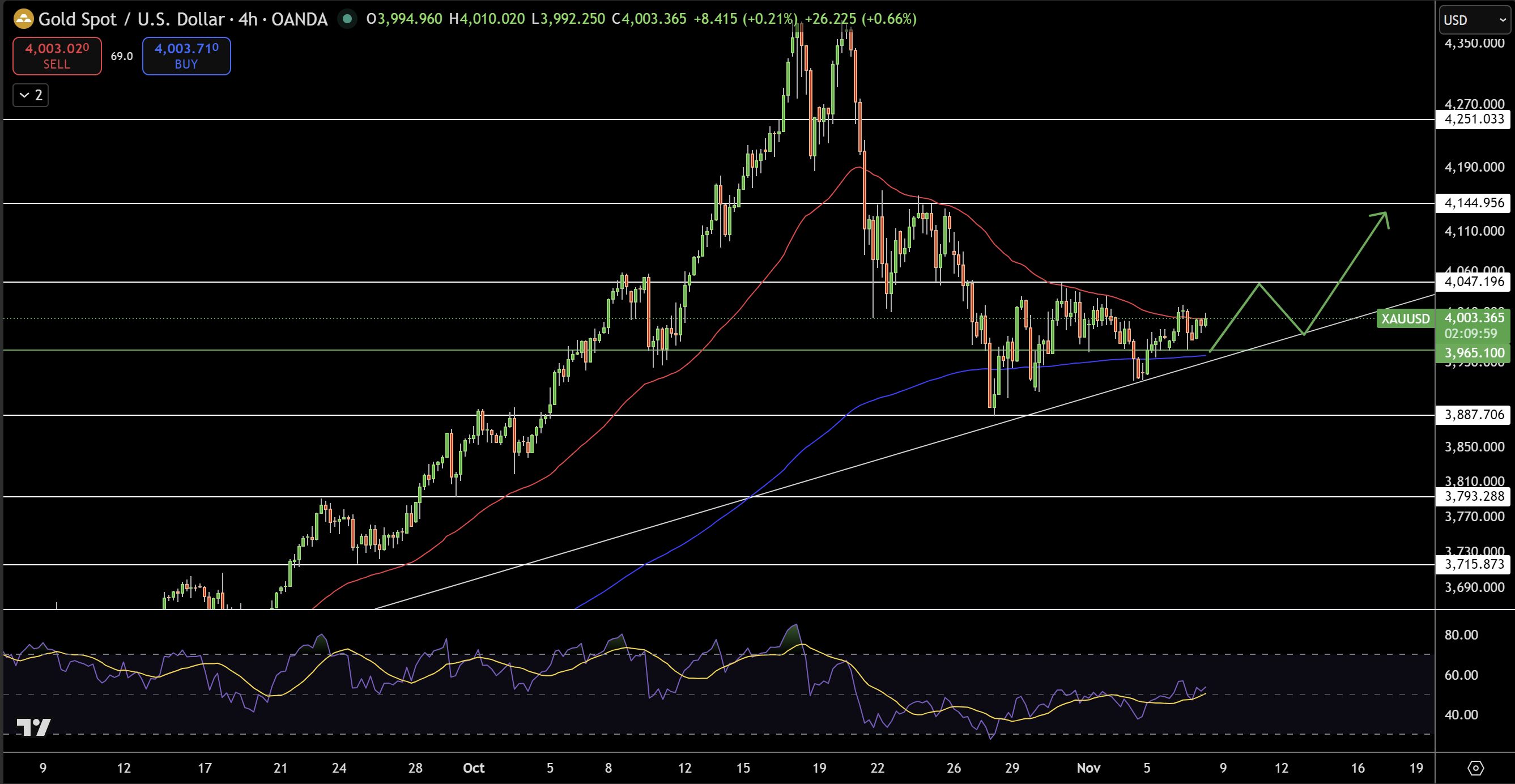Click the 4h timeframe in the chart legend
Screen dimensions: 1515x784
click(249, 19)
